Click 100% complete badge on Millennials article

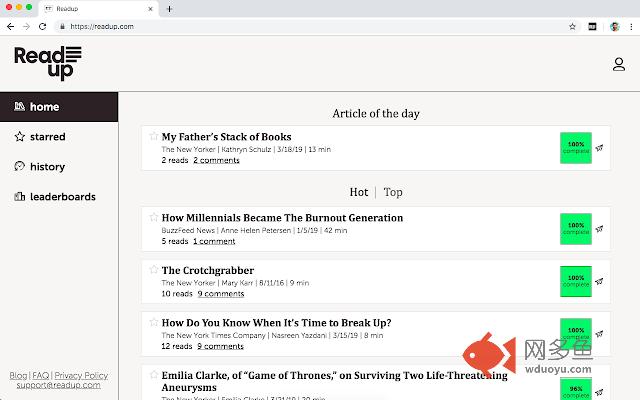click(x=576, y=229)
